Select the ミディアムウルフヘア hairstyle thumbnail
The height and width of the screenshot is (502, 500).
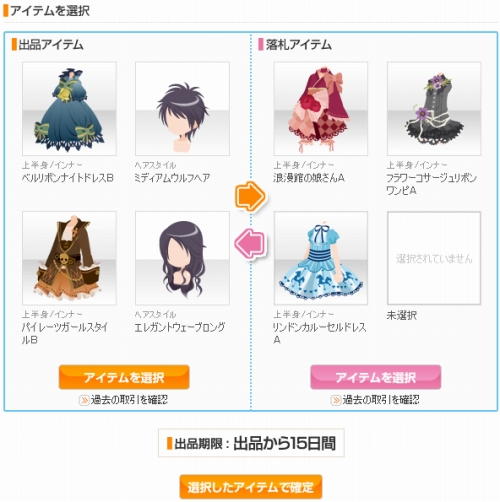pos(182,109)
